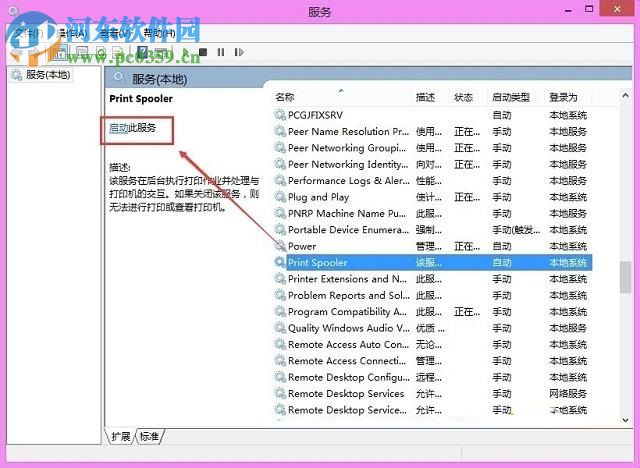
Task: Click 网络服务 logon cell of Remote Desktop Services
Action: [568, 393]
